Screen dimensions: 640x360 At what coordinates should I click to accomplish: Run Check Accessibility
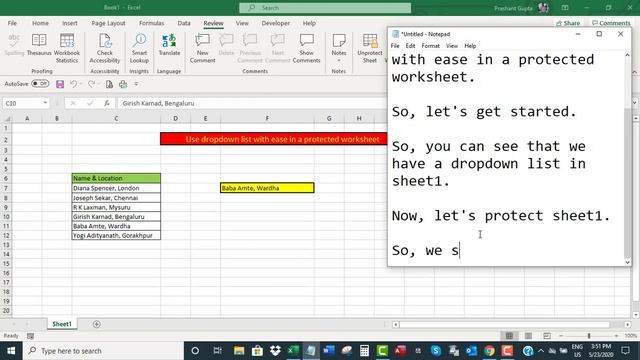click(104, 48)
